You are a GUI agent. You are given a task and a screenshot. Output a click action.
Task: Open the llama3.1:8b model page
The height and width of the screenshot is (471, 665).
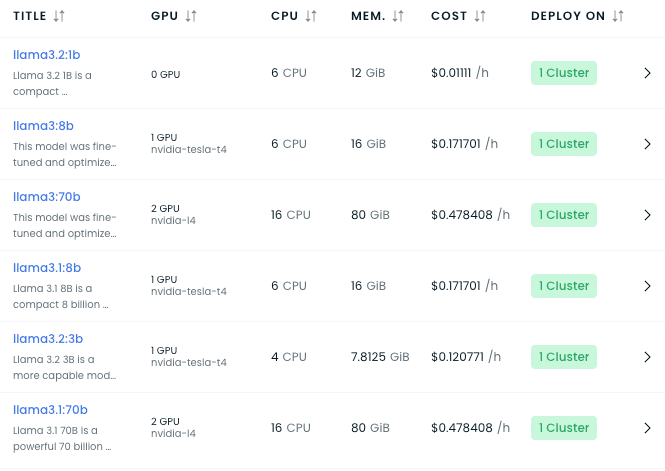[x=47, y=268]
